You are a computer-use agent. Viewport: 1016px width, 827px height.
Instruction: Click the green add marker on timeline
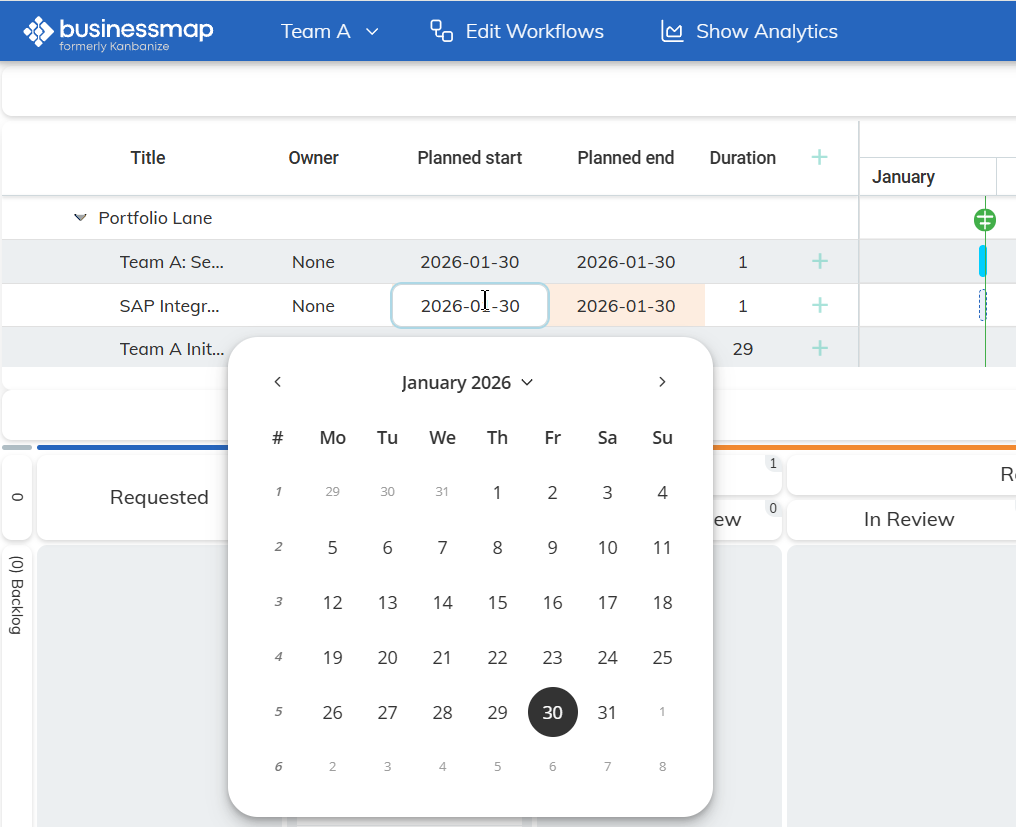pos(984,220)
